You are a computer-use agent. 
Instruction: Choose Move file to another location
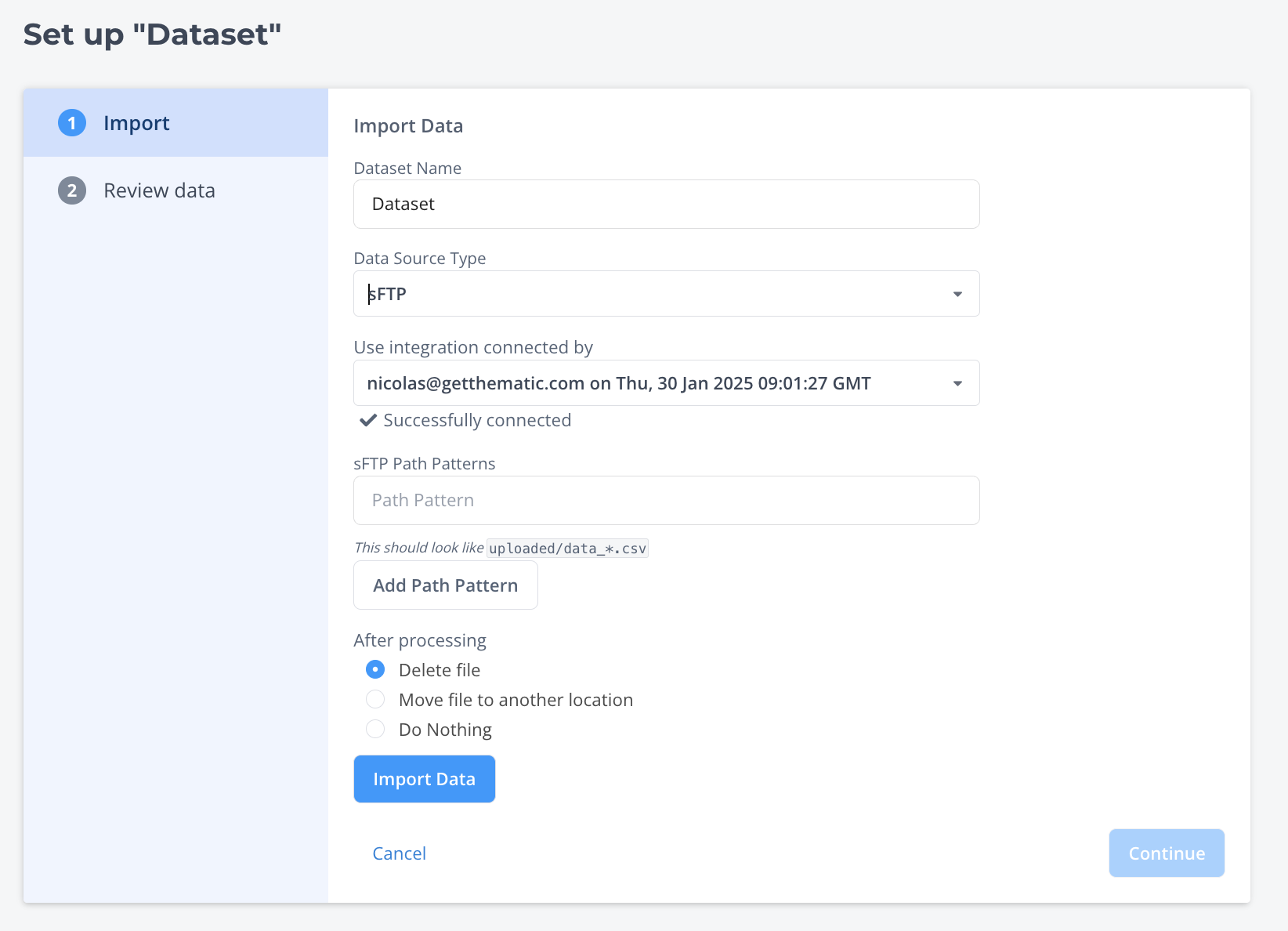(375, 699)
